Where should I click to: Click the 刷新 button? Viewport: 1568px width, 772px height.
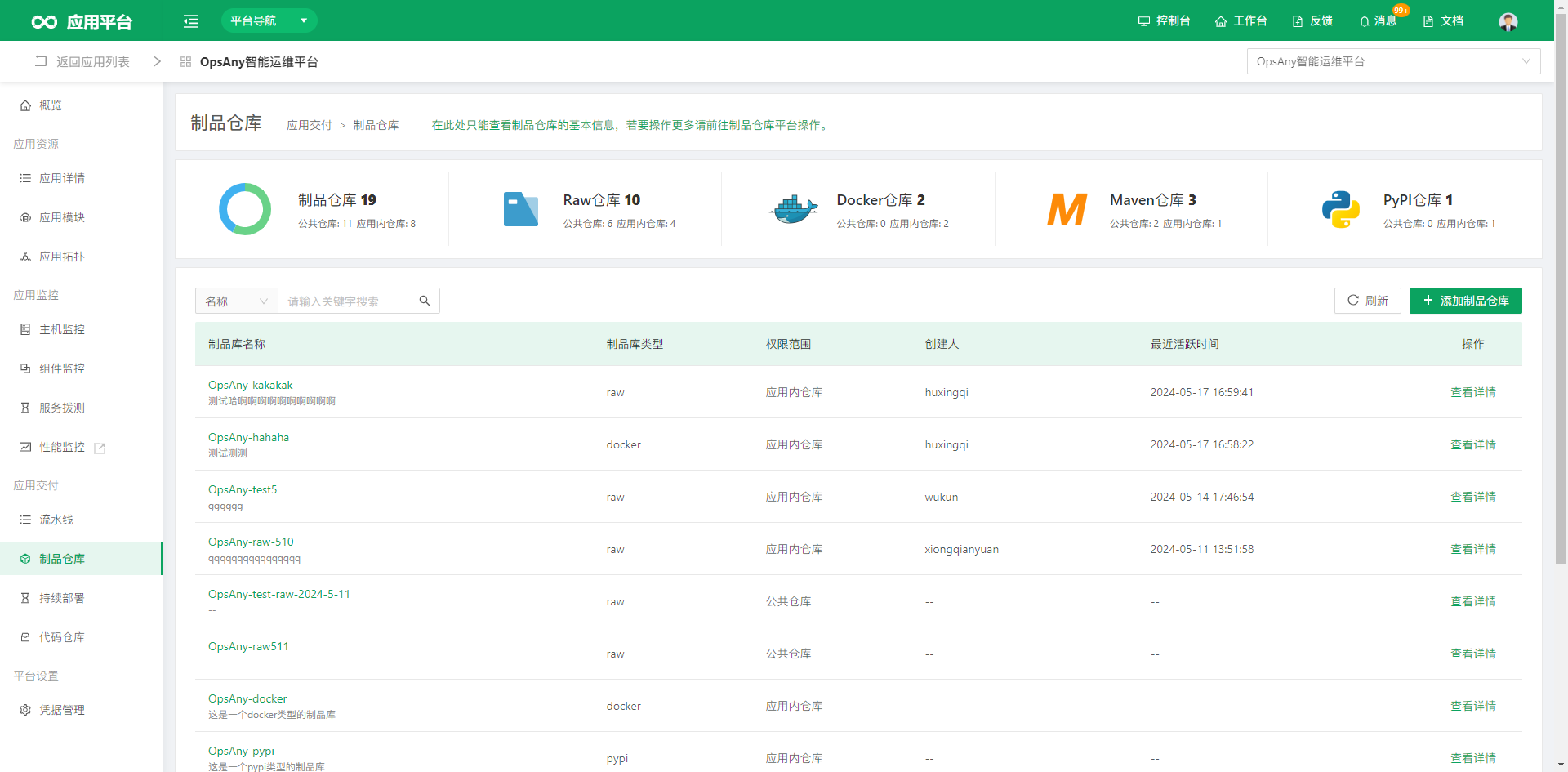point(1368,301)
